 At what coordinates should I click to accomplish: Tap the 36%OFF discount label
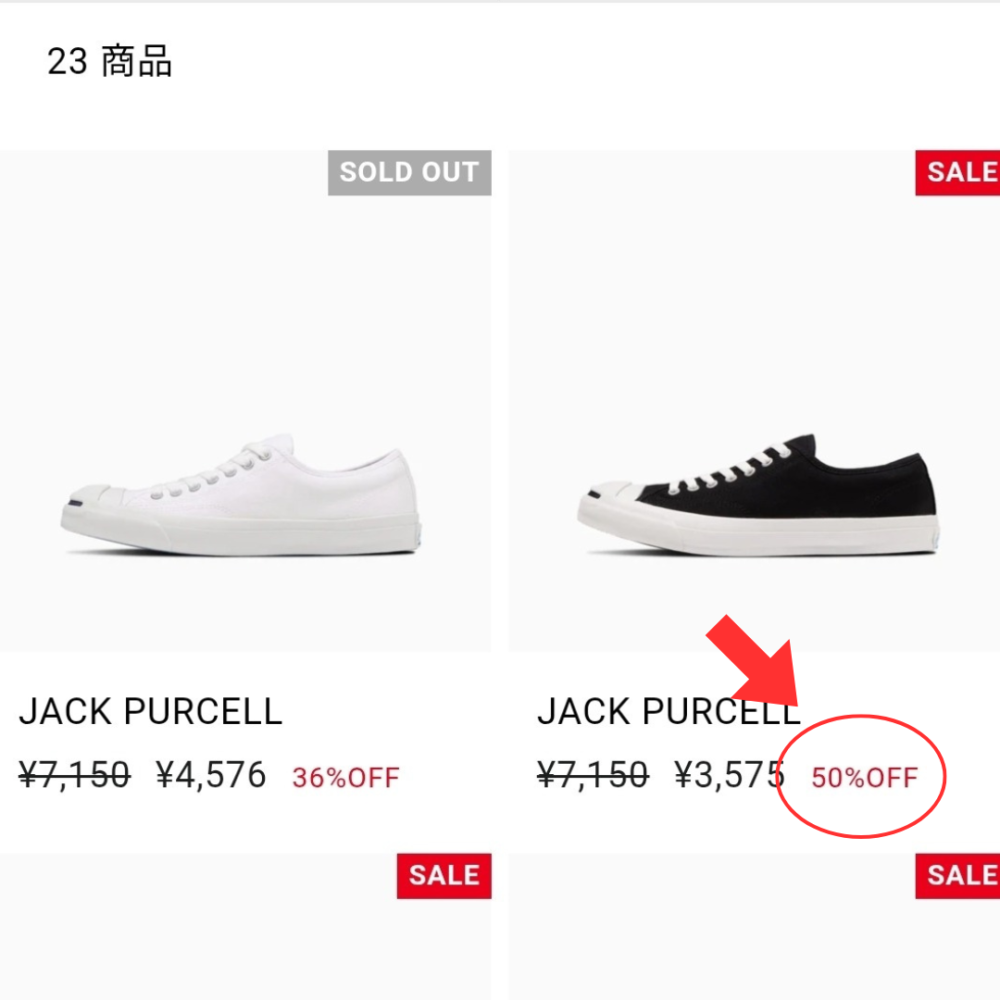(x=346, y=777)
